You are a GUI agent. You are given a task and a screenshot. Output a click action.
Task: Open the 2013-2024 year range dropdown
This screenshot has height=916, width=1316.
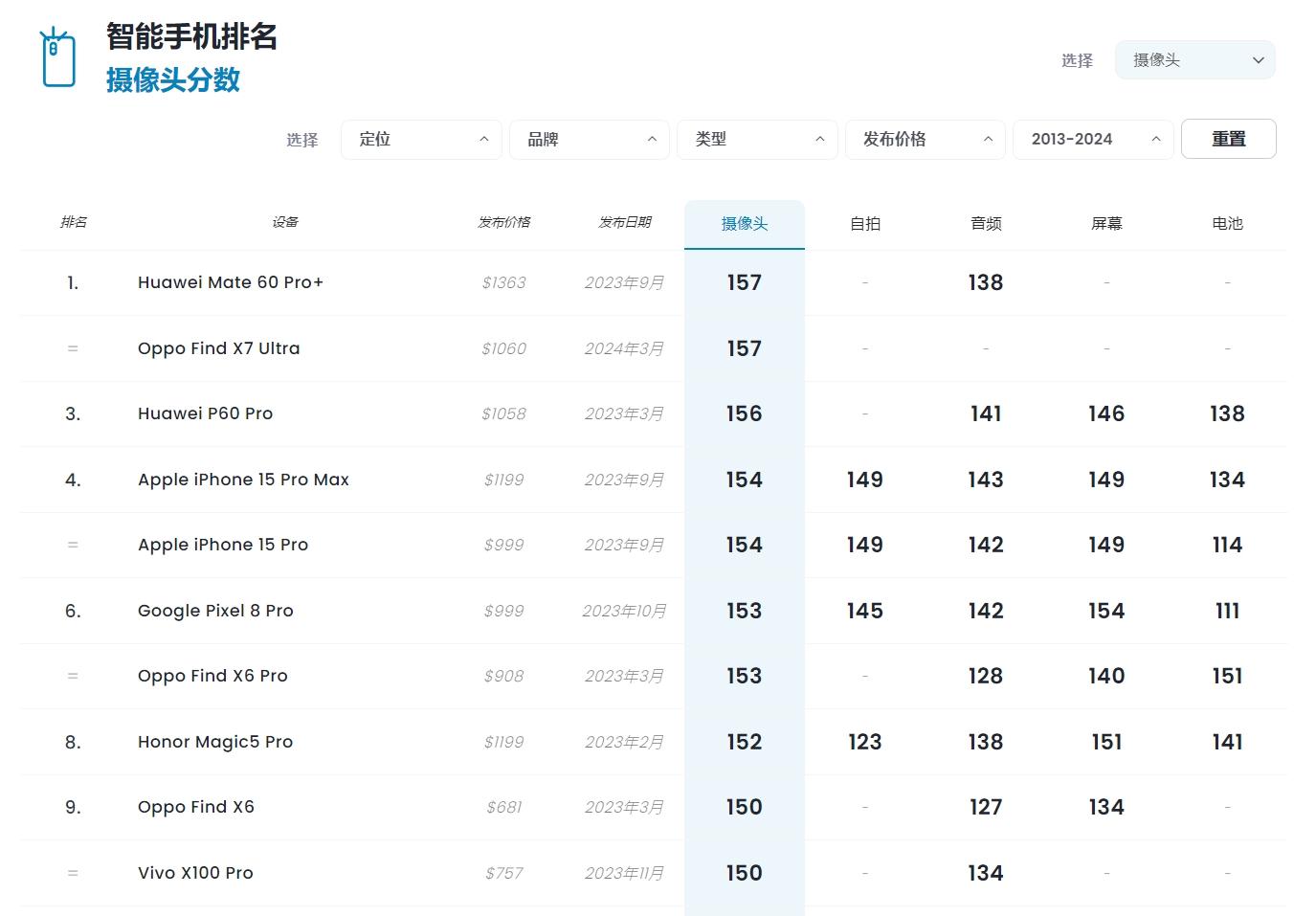(1093, 140)
